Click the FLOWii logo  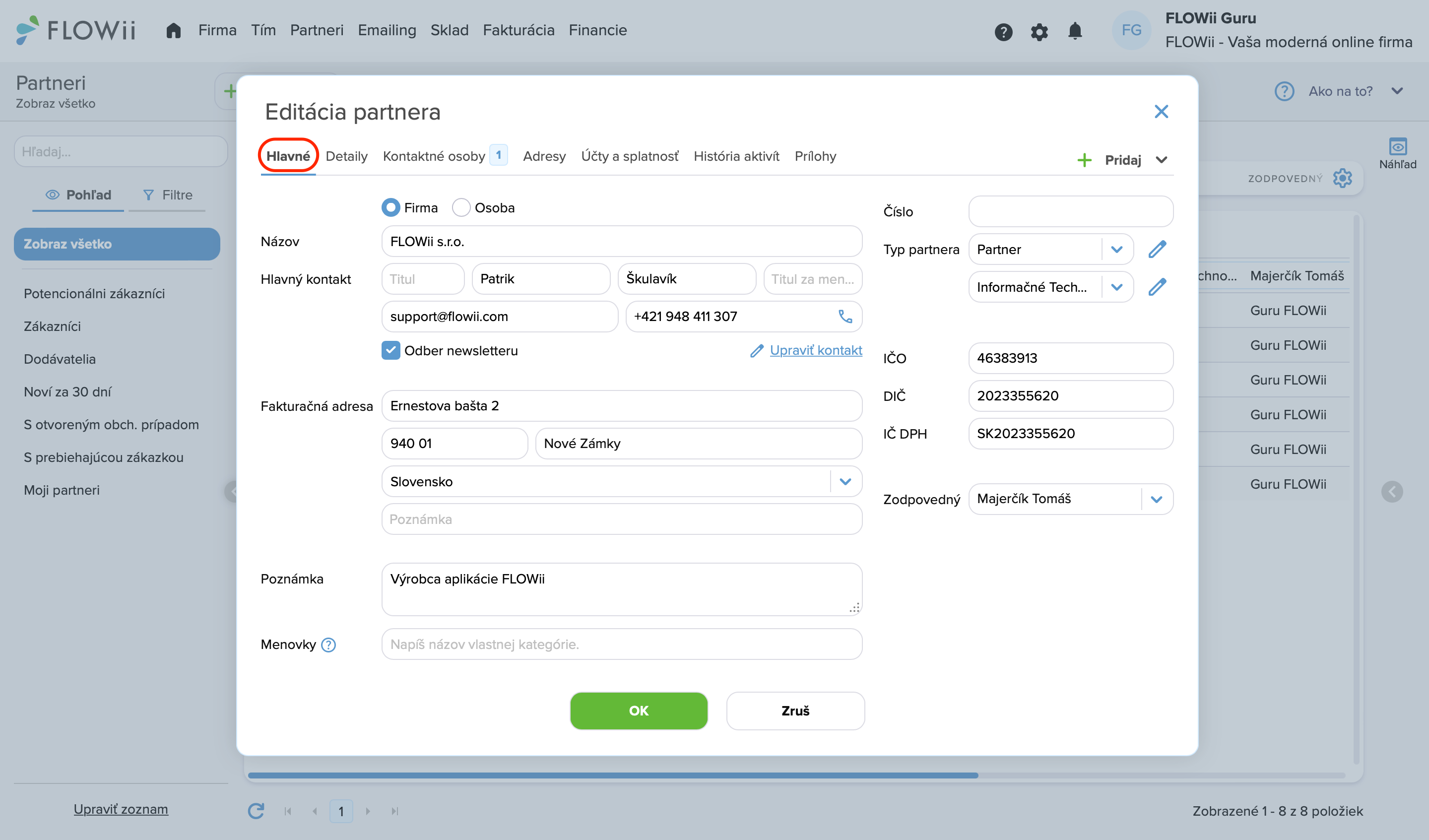76,30
